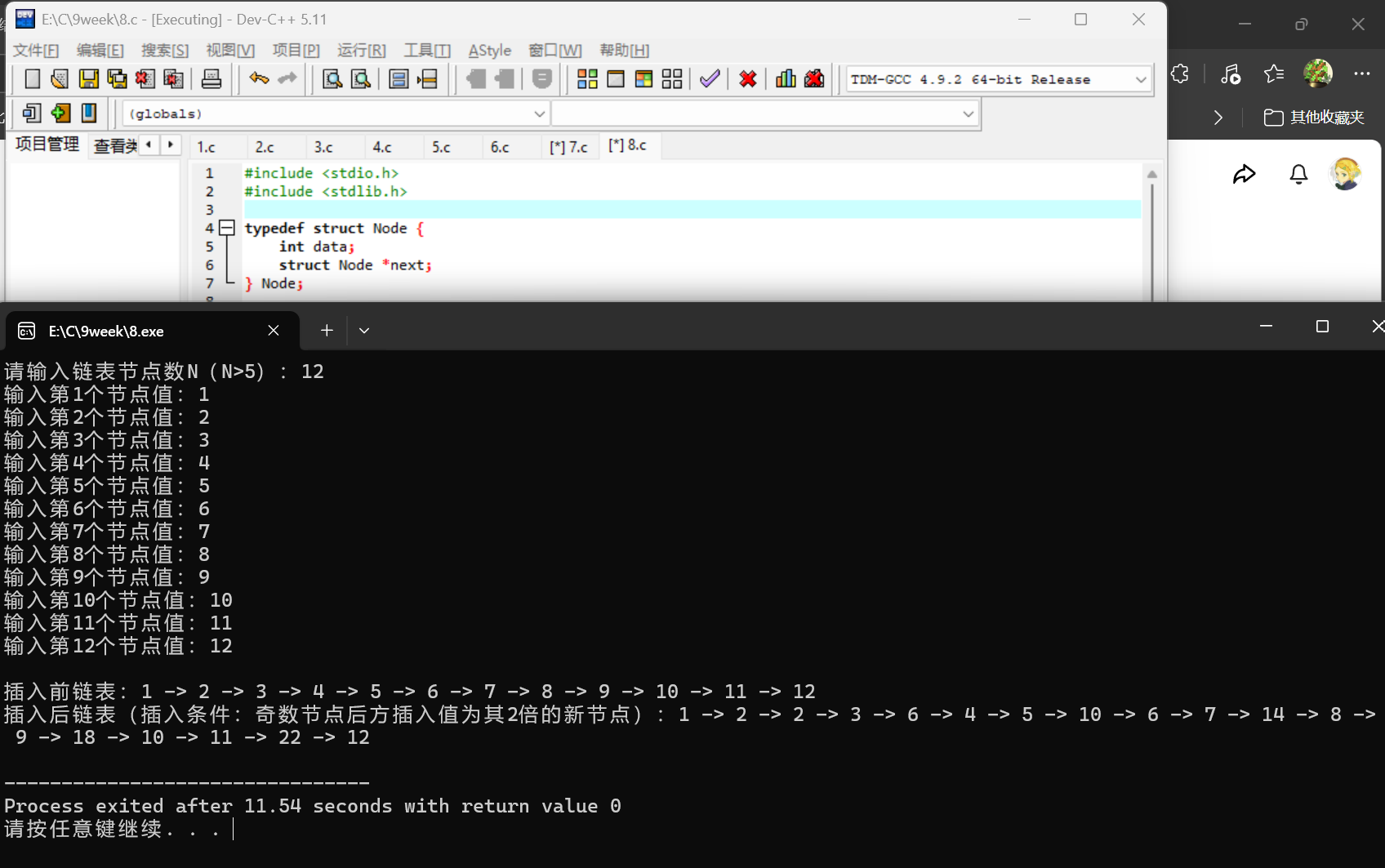Open the browser settings ellipsis menu
The height and width of the screenshot is (868, 1385).
click(1362, 73)
